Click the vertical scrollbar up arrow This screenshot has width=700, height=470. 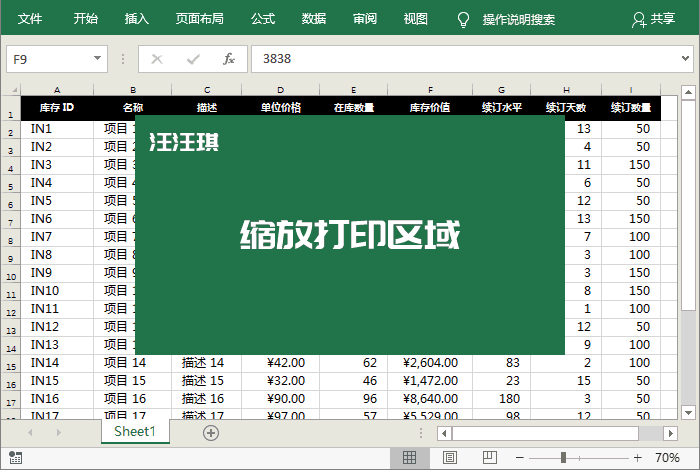click(x=688, y=92)
